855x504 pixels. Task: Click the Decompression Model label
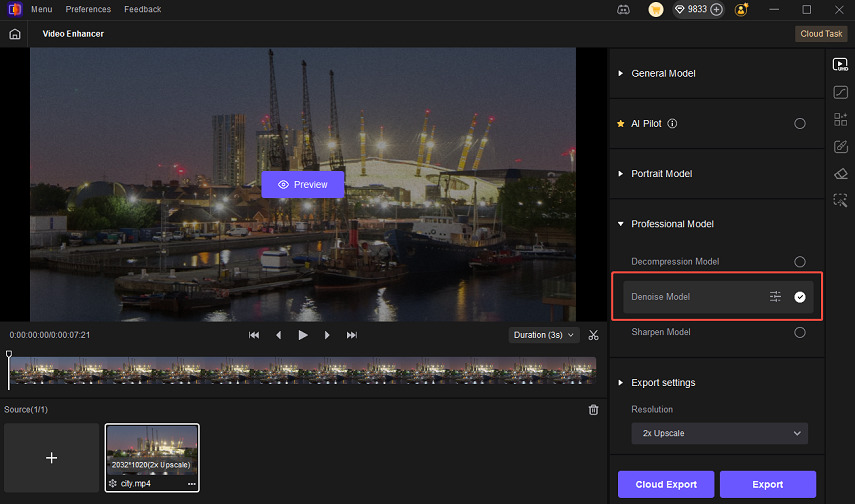675,262
